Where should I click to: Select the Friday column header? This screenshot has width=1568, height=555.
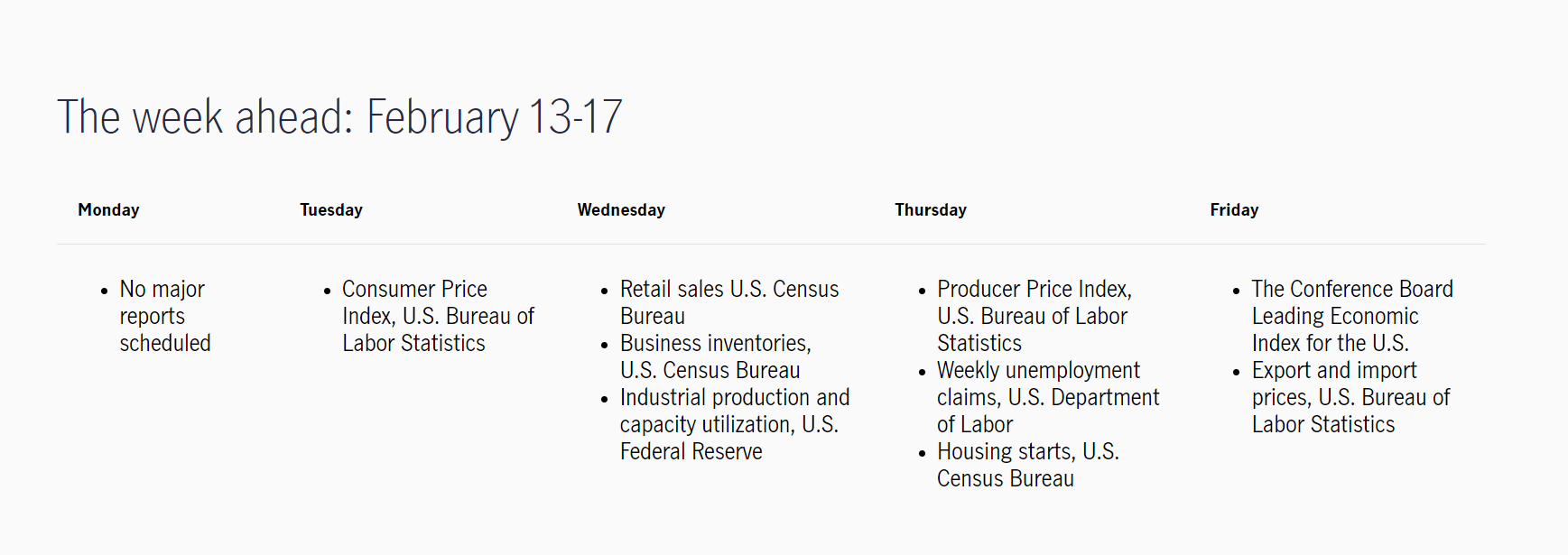1234,210
